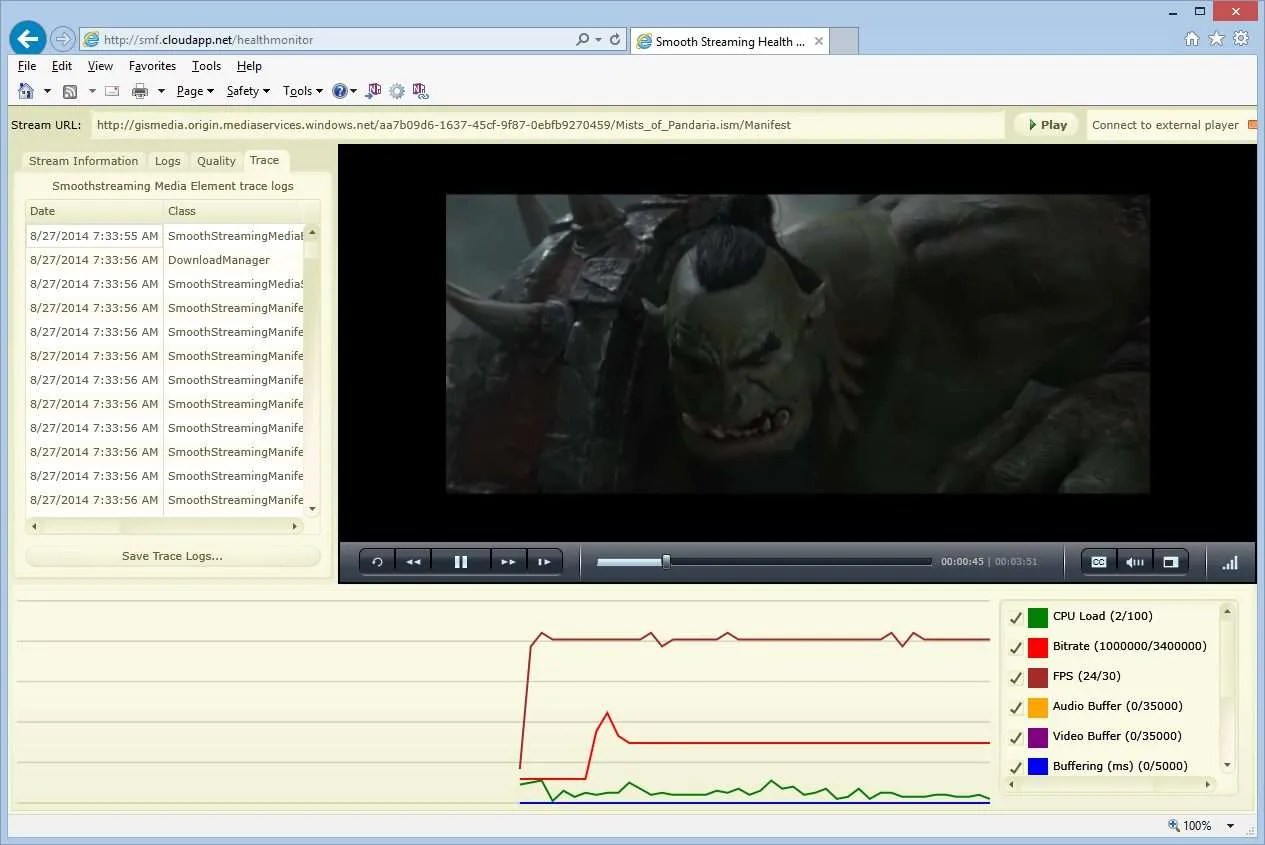Viewport: 1265px width, 845px height.
Task: Switch to the Logs tab
Action: (x=168, y=161)
